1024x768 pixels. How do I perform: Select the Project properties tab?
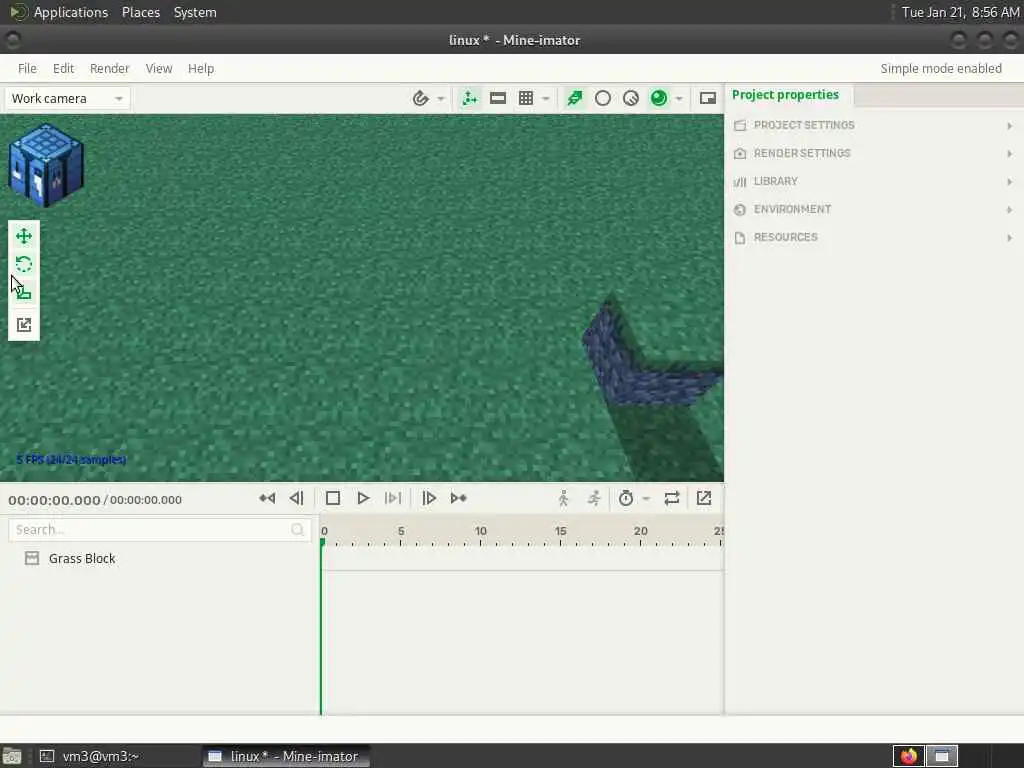[x=786, y=95]
